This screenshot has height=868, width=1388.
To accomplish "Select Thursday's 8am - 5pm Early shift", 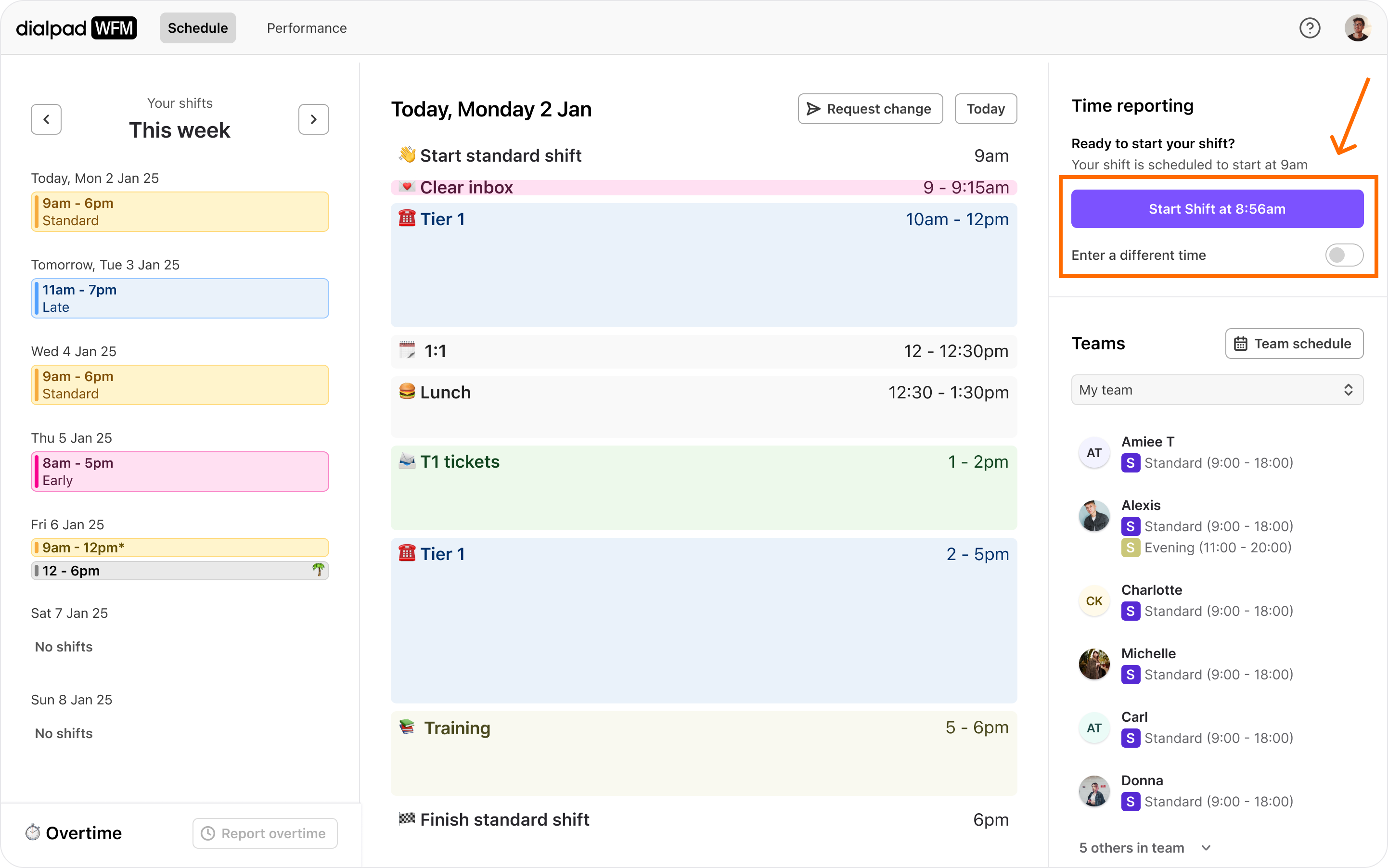I will pyautogui.click(x=180, y=472).
